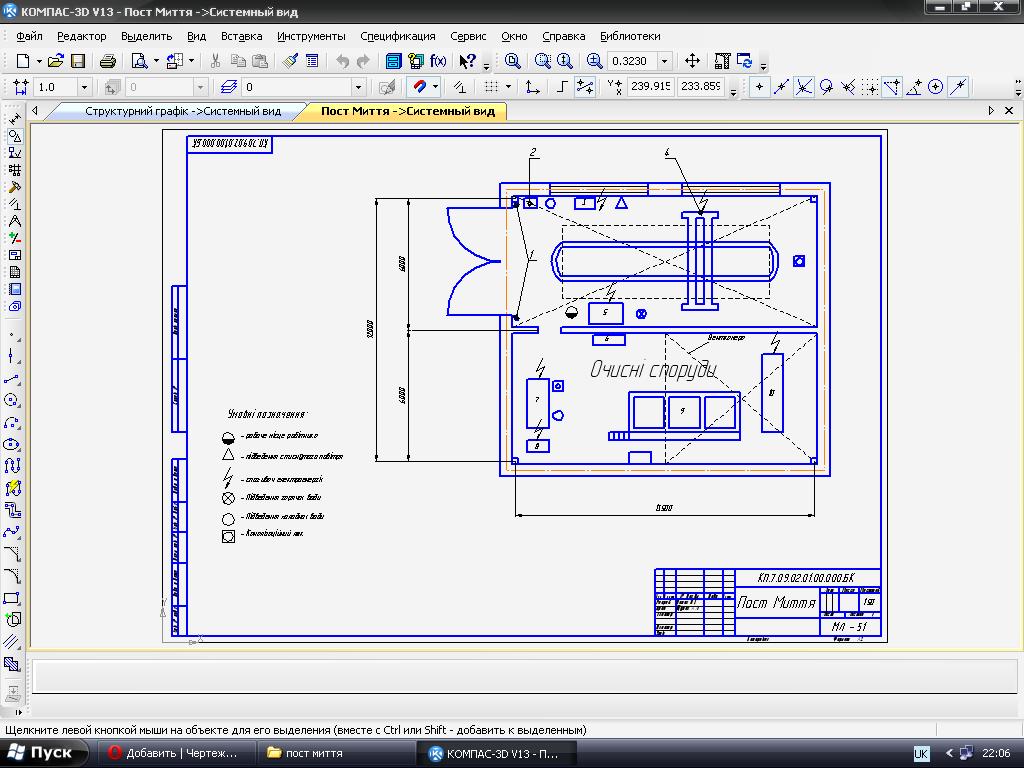Click the UK language indicator in tray
The height and width of the screenshot is (768, 1024).
tap(921, 754)
